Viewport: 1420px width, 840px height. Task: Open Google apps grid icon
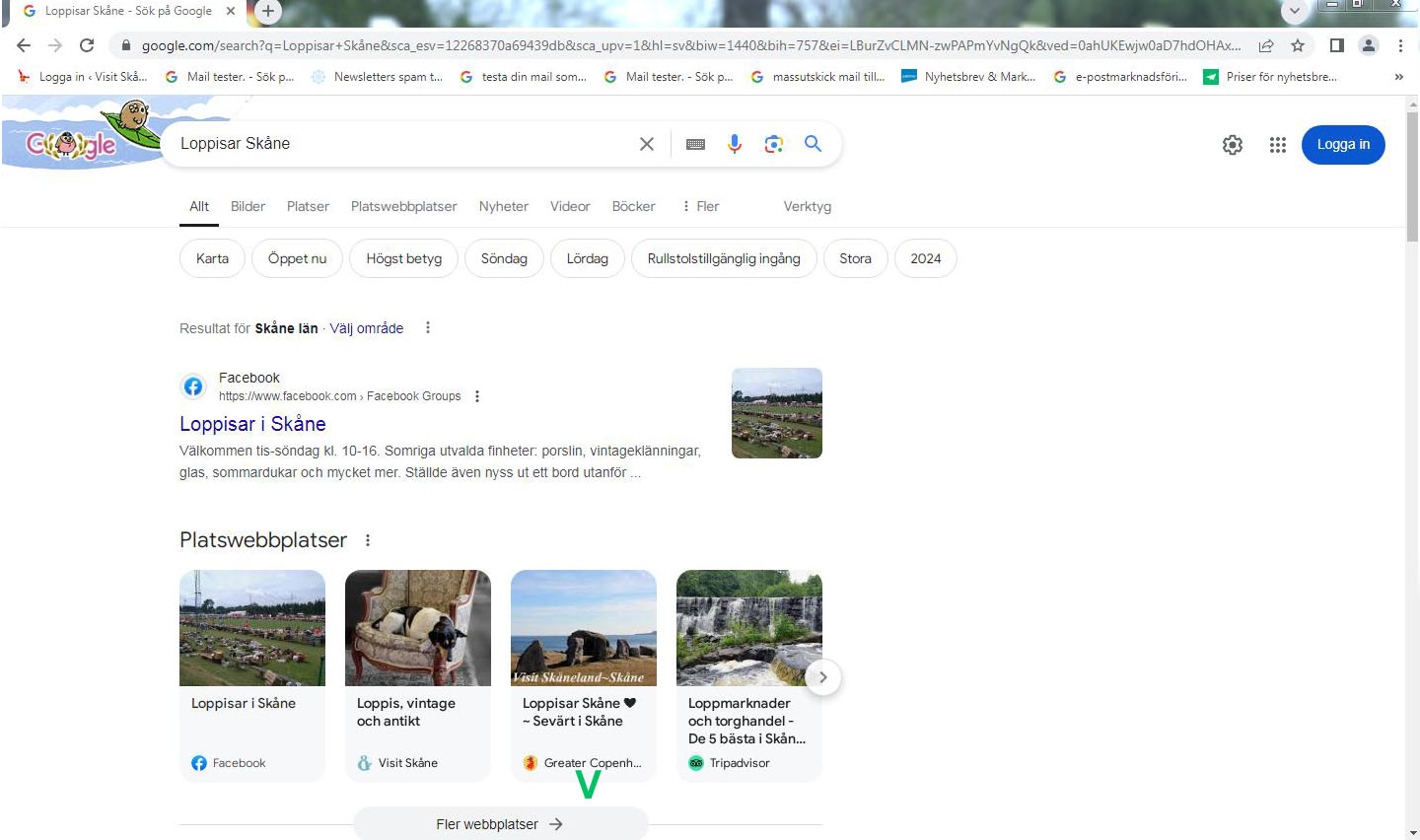pos(1278,145)
